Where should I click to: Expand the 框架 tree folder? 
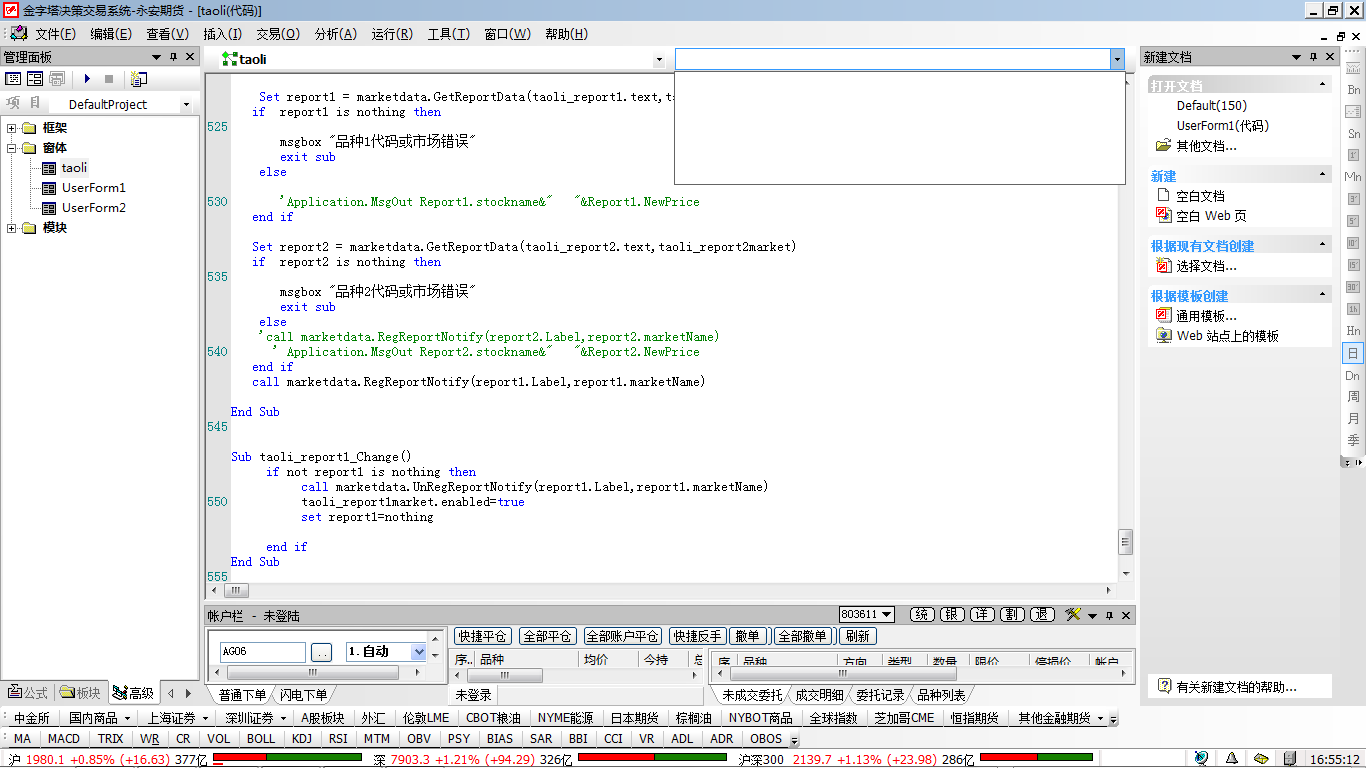point(12,128)
